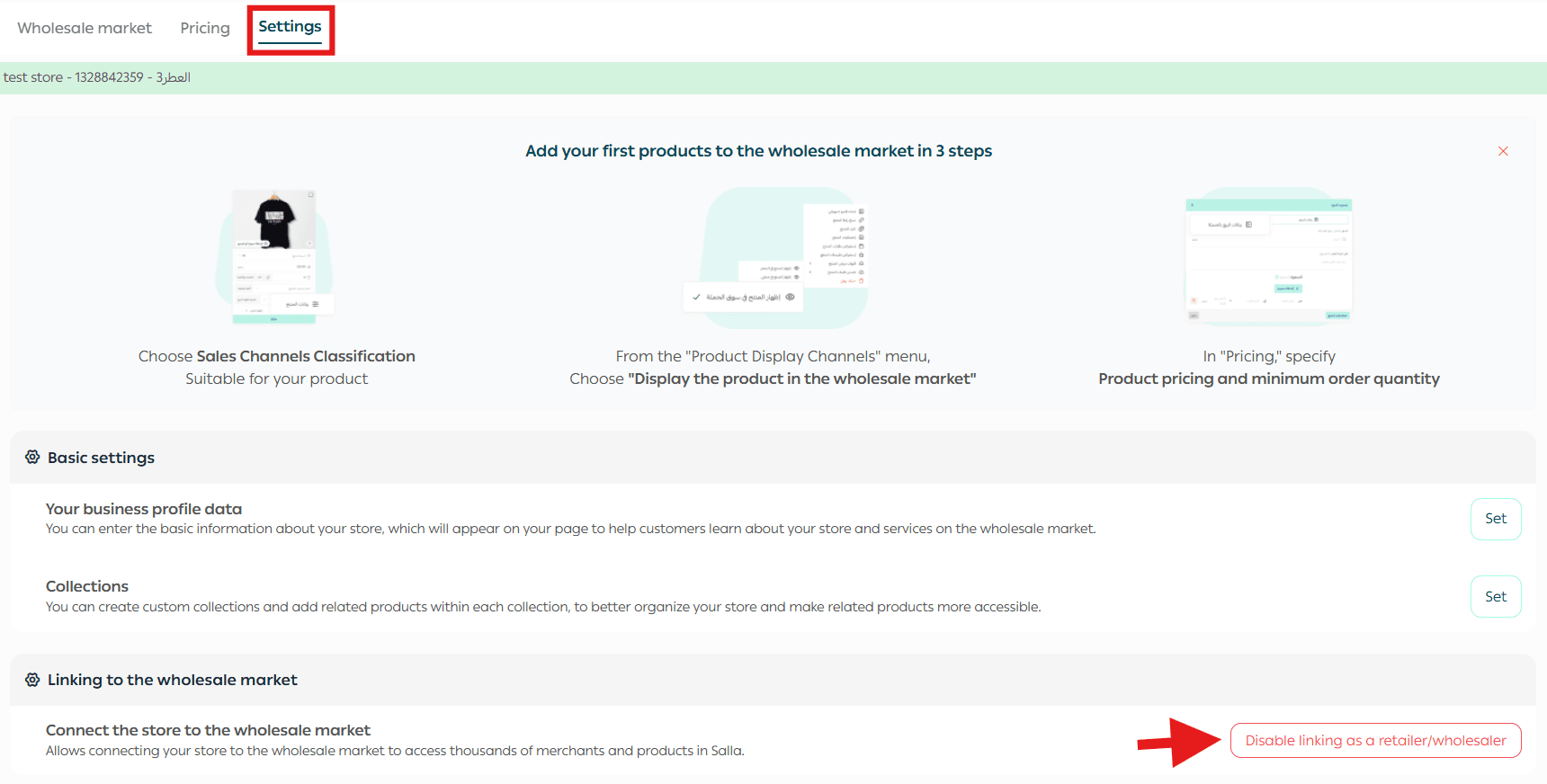The width and height of the screenshot is (1547, 784).
Task: Click Connect the store to the wholesale market
Action: tap(208, 730)
